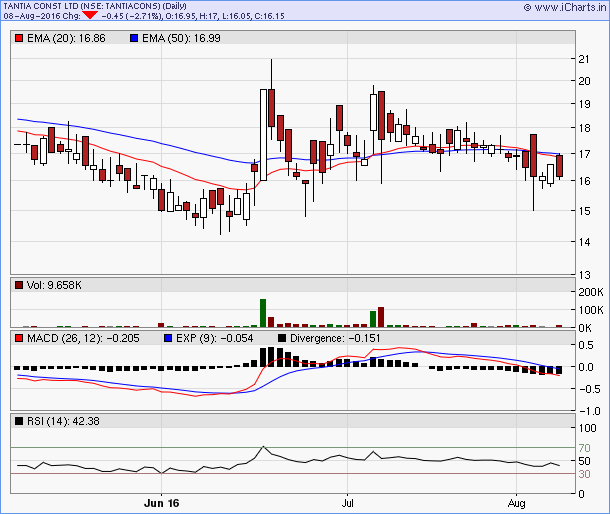Click the 100 RSI axis label
Viewport: 610px width, 514px height.
click(x=587, y=428)
